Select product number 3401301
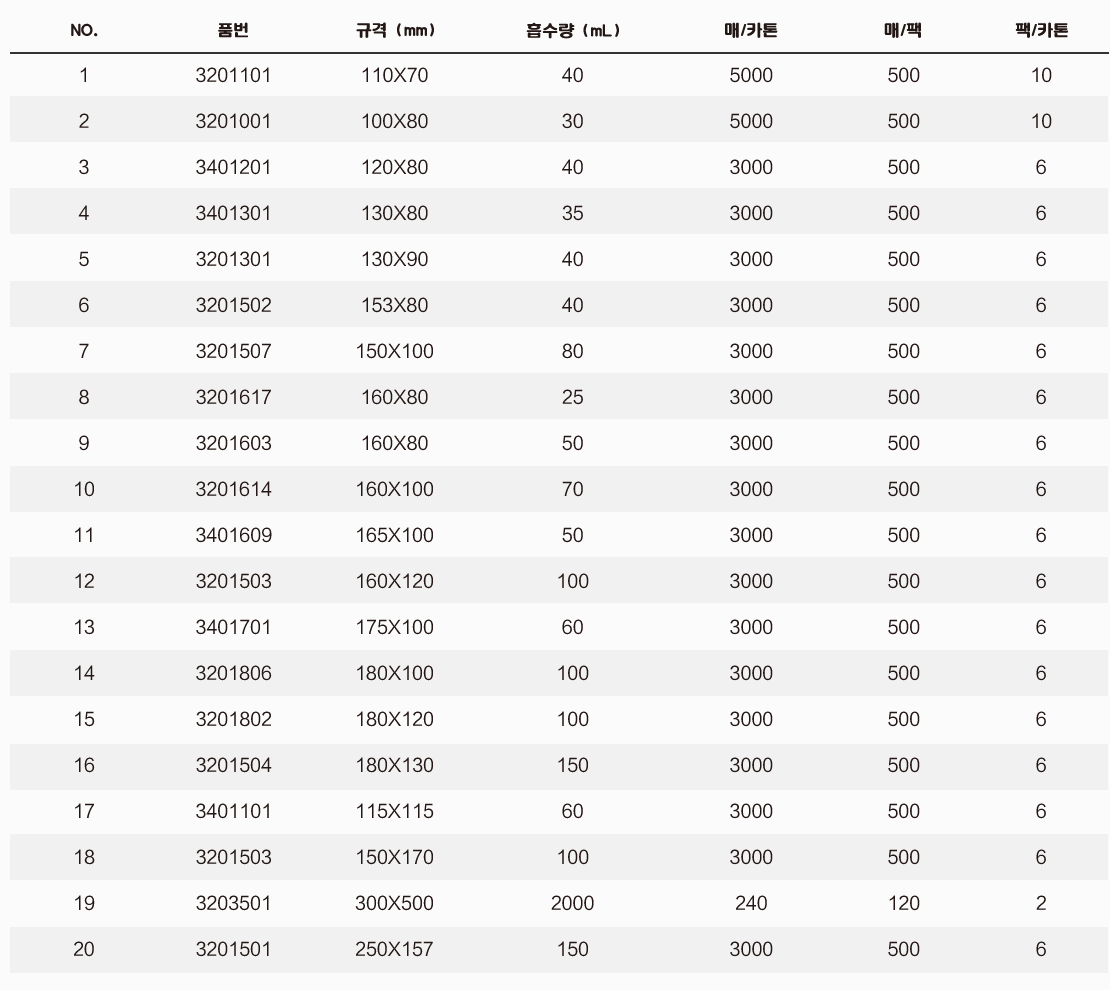 233,213
